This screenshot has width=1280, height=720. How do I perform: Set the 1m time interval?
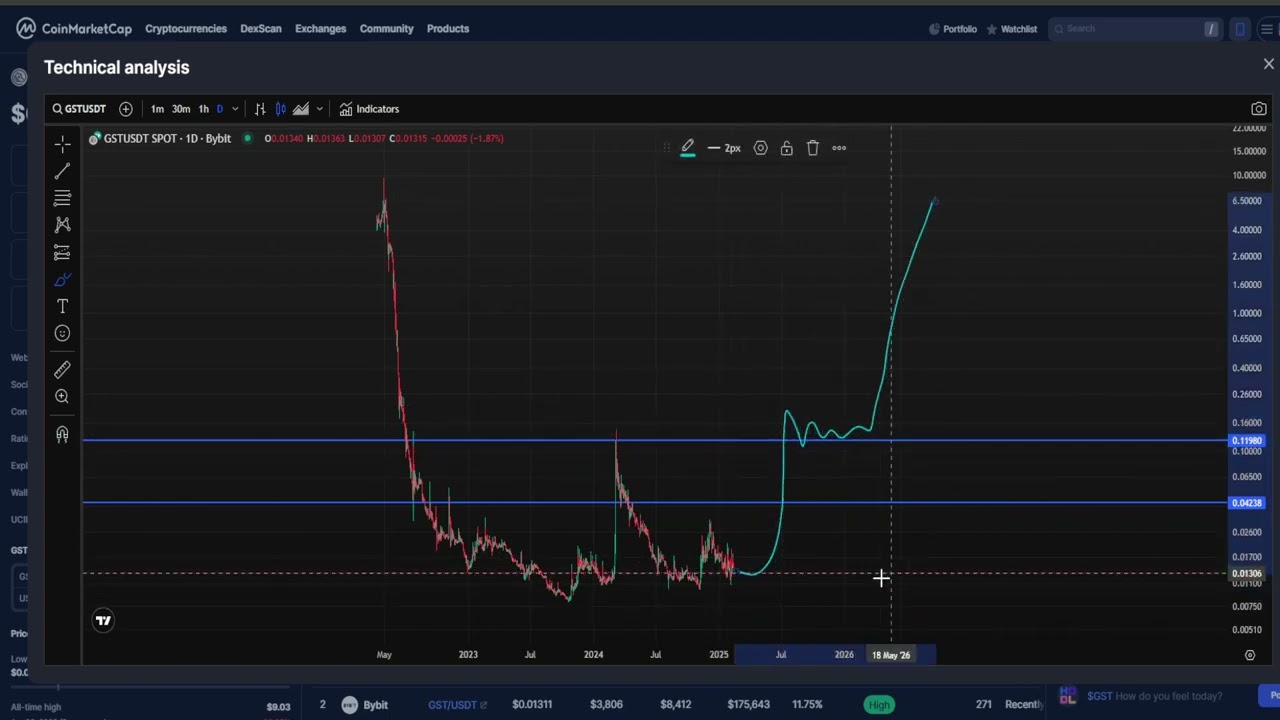point(157,109)
